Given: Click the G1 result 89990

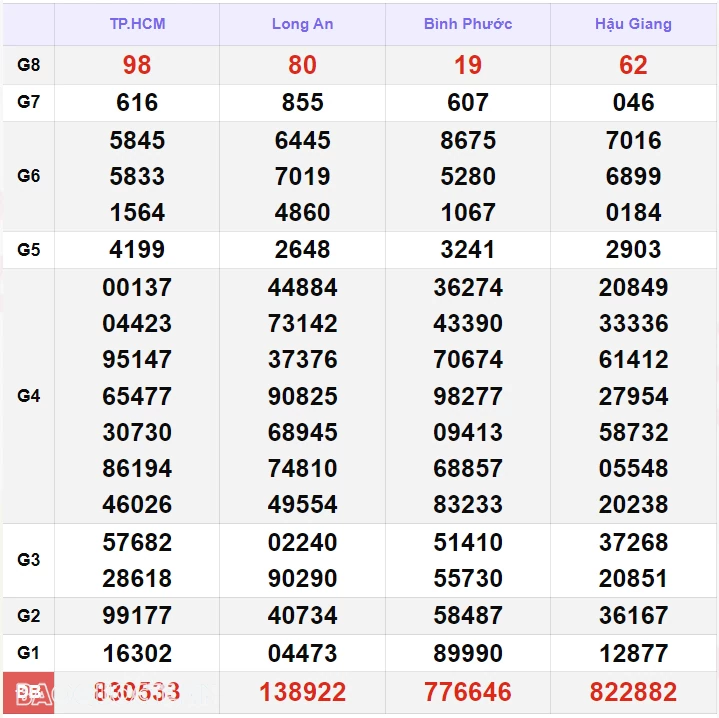Looking at the screenshot, I should pos(467,653).
